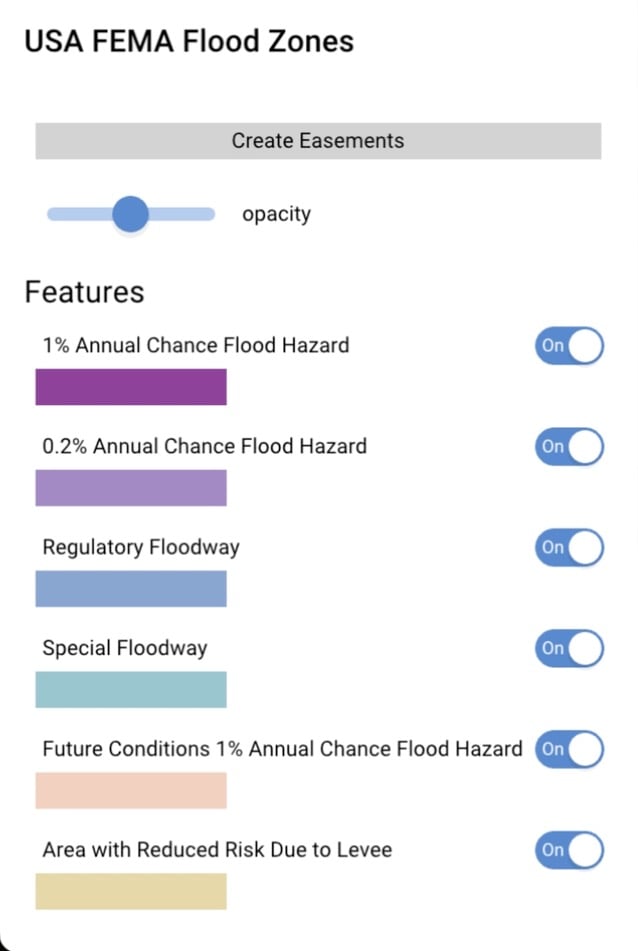Toggle off the Regulatory Floodway layer
This screenshot has width=638, height=951.
(569, 547)
